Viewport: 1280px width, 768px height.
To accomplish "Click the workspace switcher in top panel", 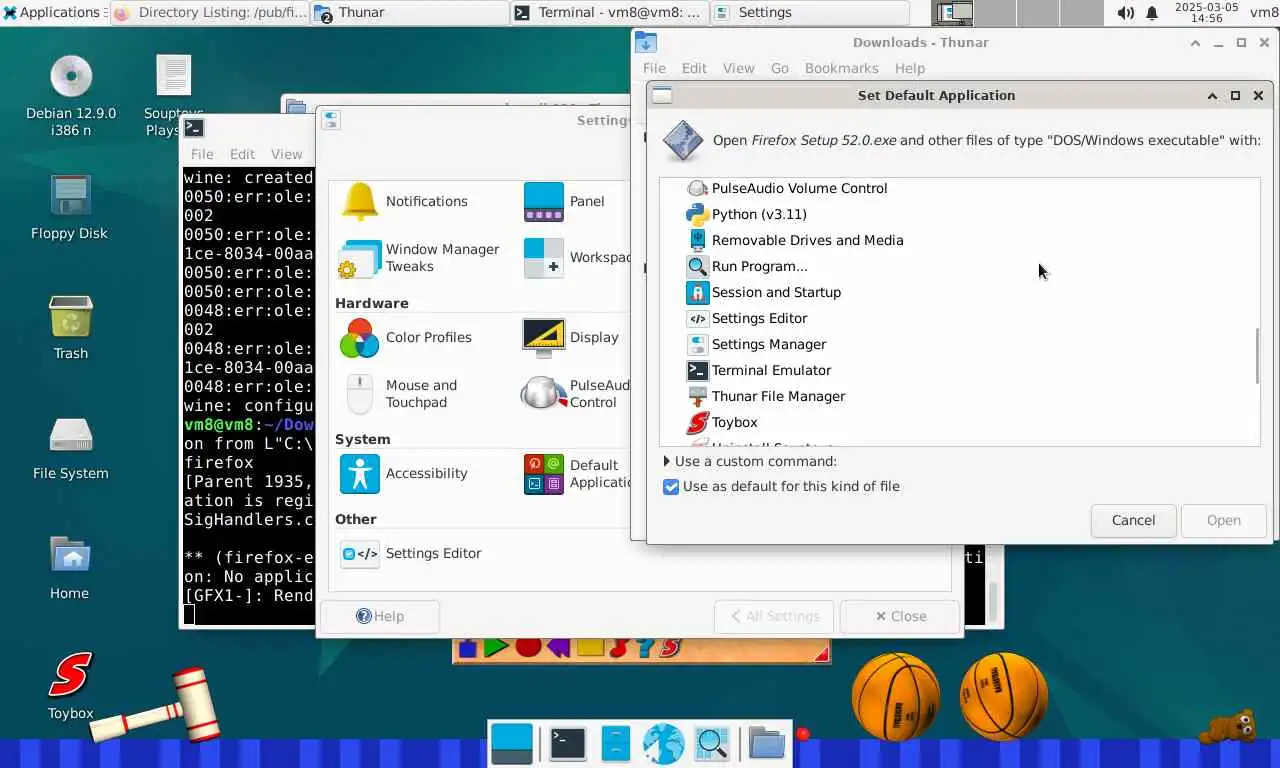I will tap(1016, 13).
